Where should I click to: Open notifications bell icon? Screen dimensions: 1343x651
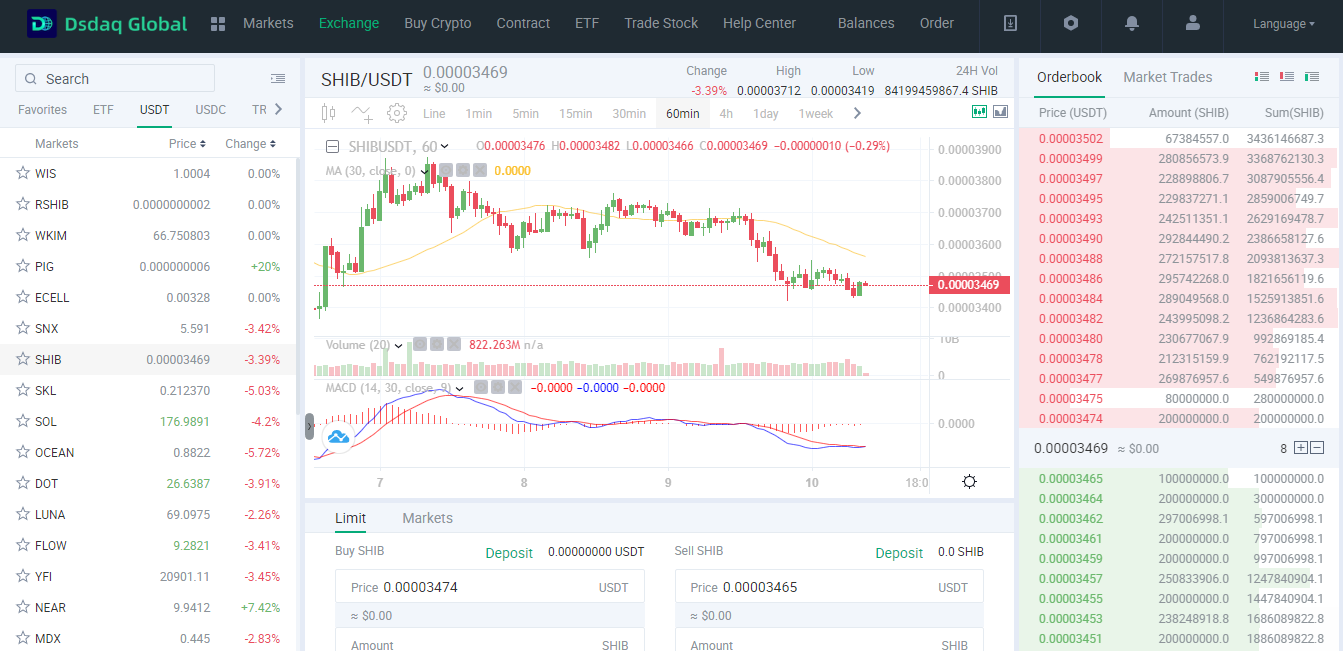pos(1132,23)
